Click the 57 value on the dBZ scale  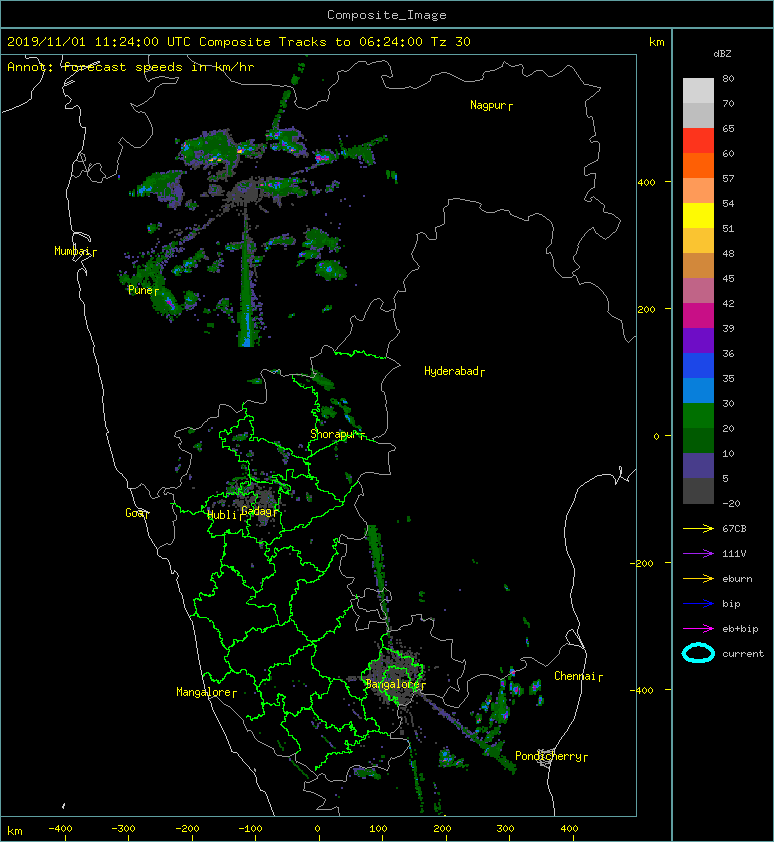pos(728,178)
